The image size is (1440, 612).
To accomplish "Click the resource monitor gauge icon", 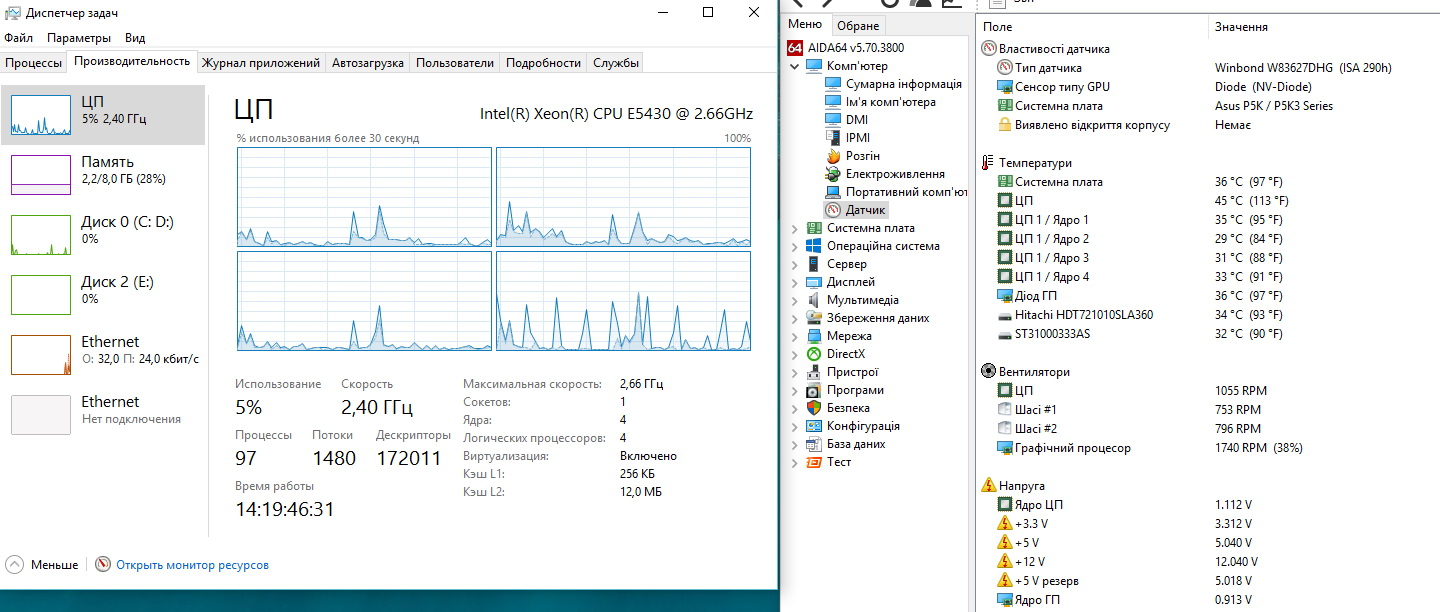I will pos(103,565).
